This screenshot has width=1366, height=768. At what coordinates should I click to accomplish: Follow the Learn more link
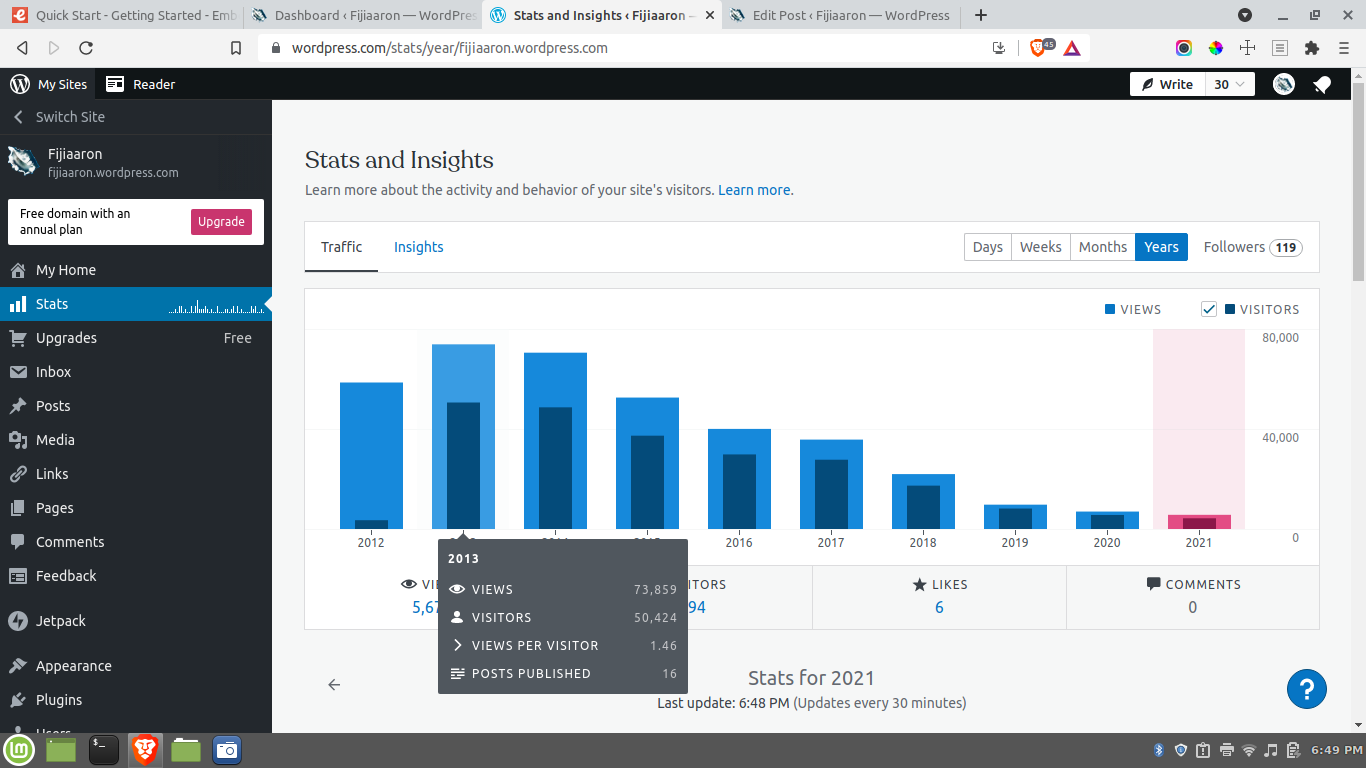pos(755,190)
